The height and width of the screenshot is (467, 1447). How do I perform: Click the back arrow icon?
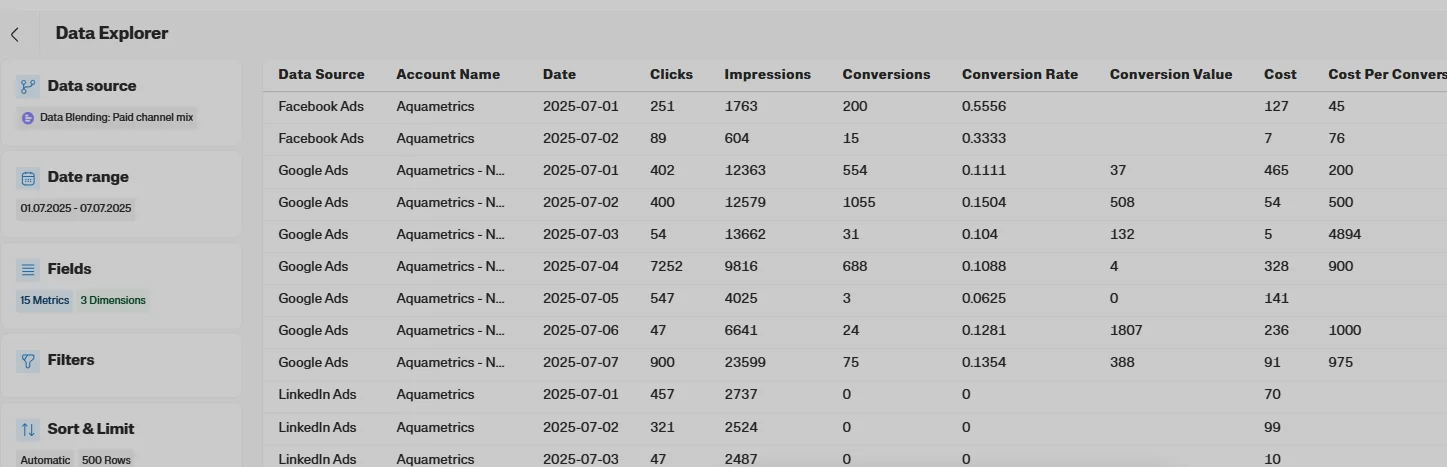15,34
